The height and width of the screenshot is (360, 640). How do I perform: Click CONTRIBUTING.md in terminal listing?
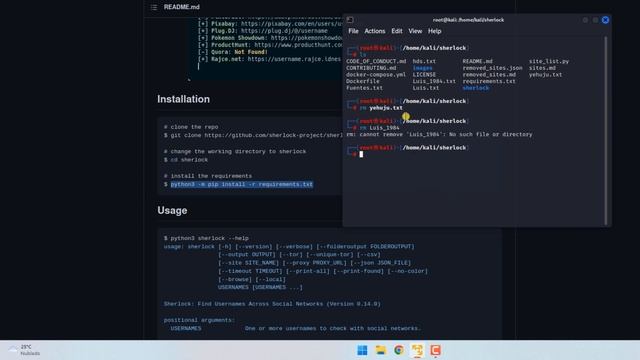371,68
